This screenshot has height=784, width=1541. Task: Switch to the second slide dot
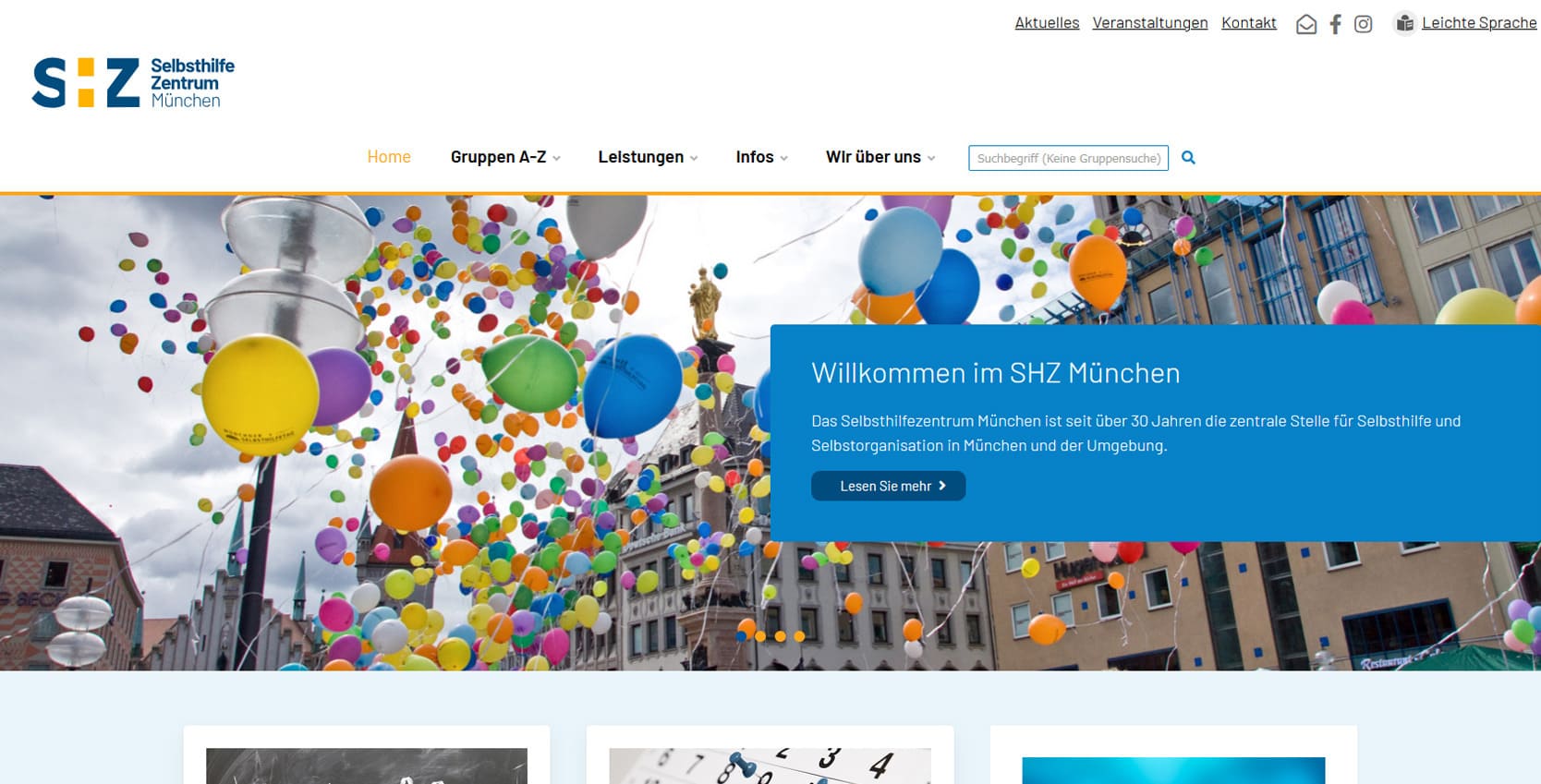coord(760,636)
